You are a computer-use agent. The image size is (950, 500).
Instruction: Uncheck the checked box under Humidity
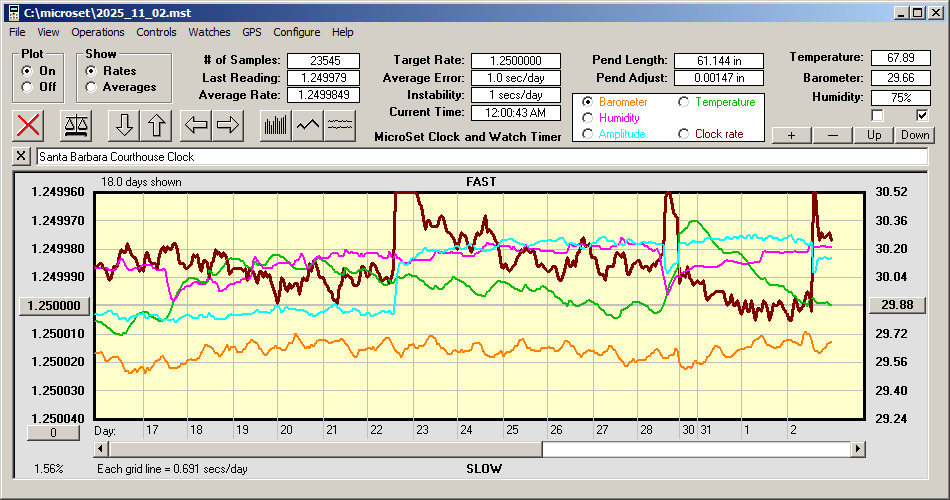[922, 116]
